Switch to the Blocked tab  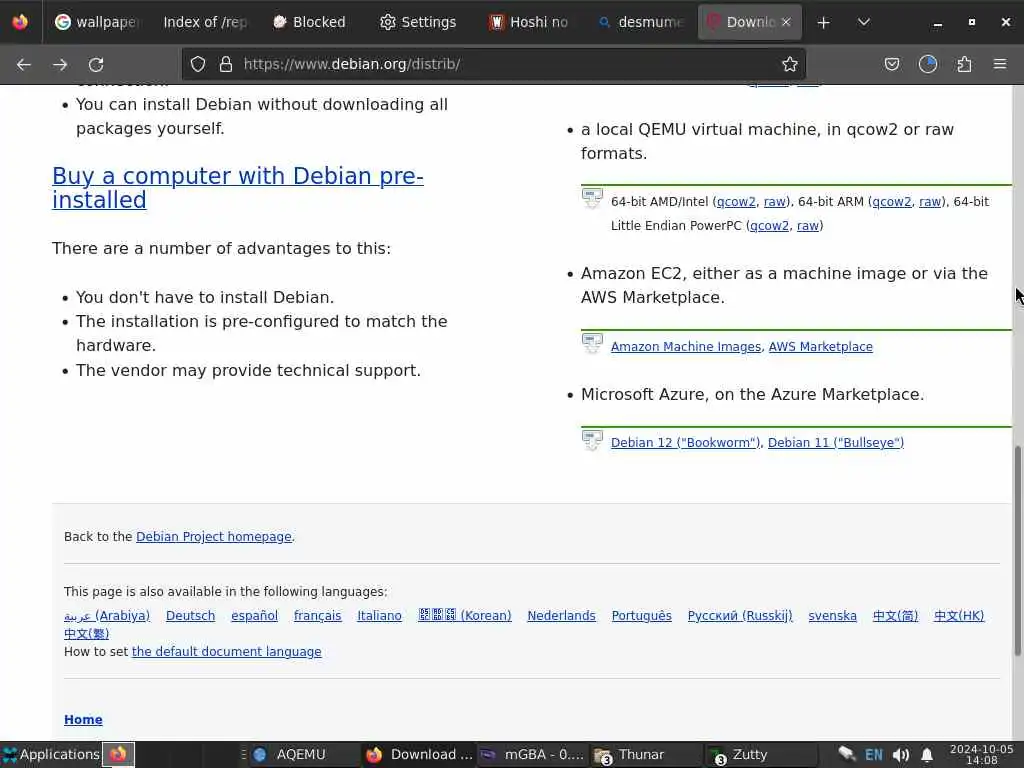(310, 22)
